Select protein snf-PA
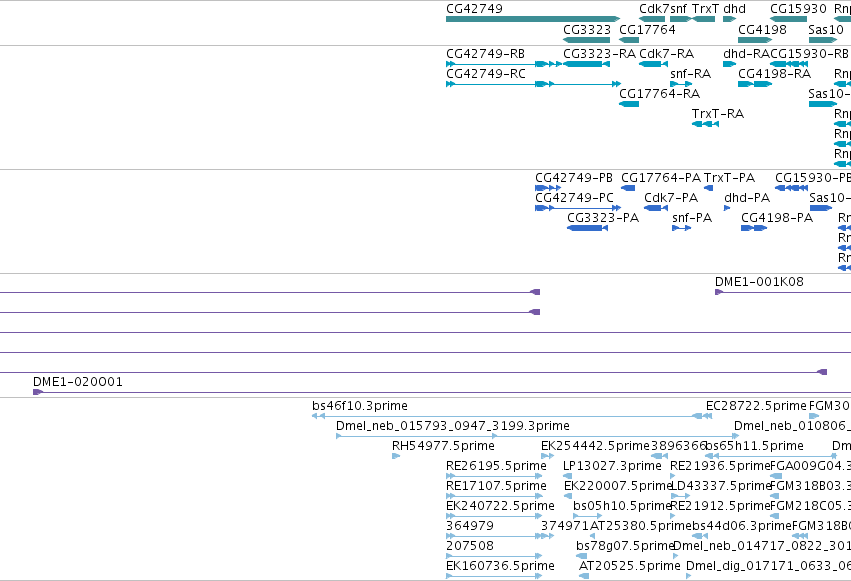This screenshot has height=581, width=851. pos(681,228)
